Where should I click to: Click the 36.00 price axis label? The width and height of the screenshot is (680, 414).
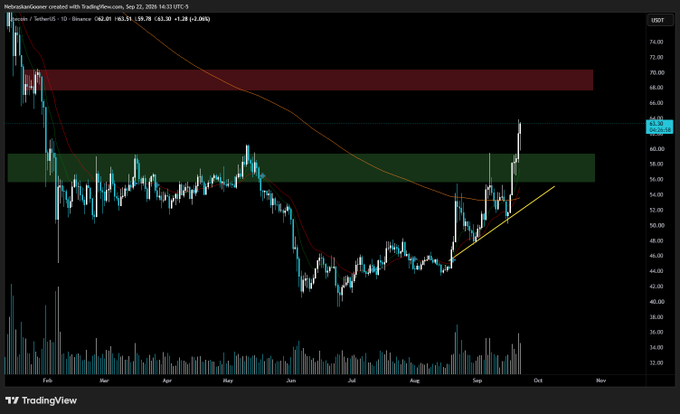[x=656, y=333]
